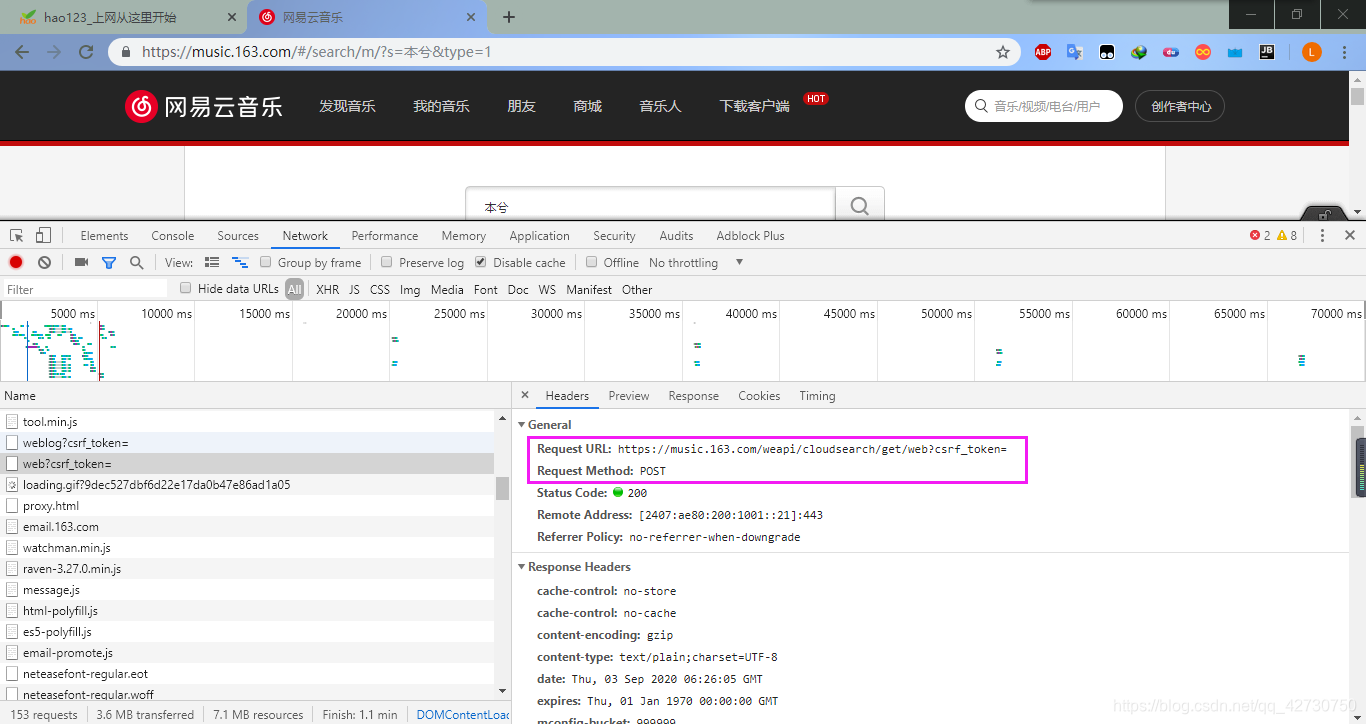Screen dimensions: 1366x724
Task: Click the request list vertical scrollbar thumb
Action: [x=502, y=487]
